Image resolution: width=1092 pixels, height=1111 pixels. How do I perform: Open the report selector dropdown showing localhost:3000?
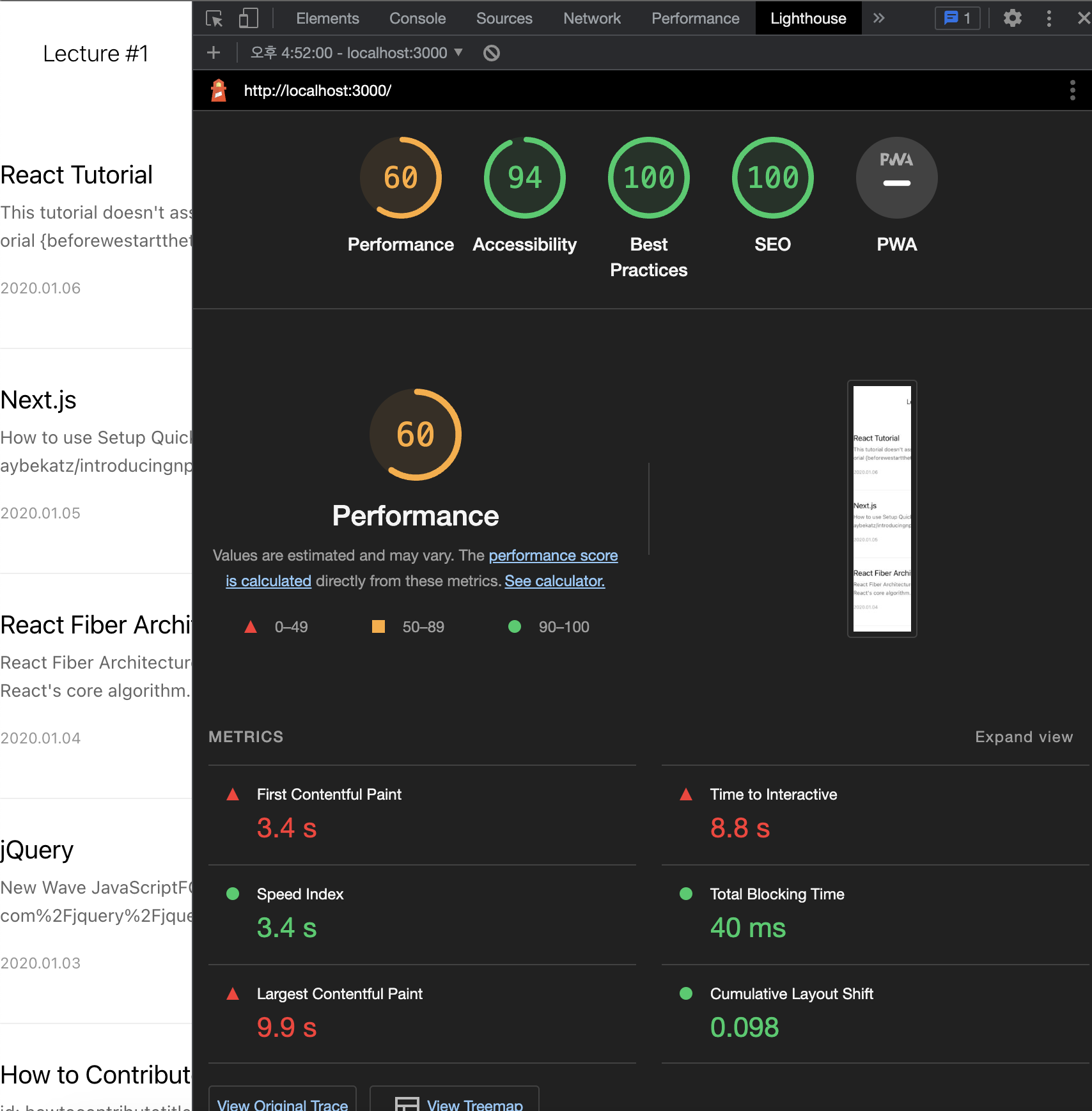356,53
